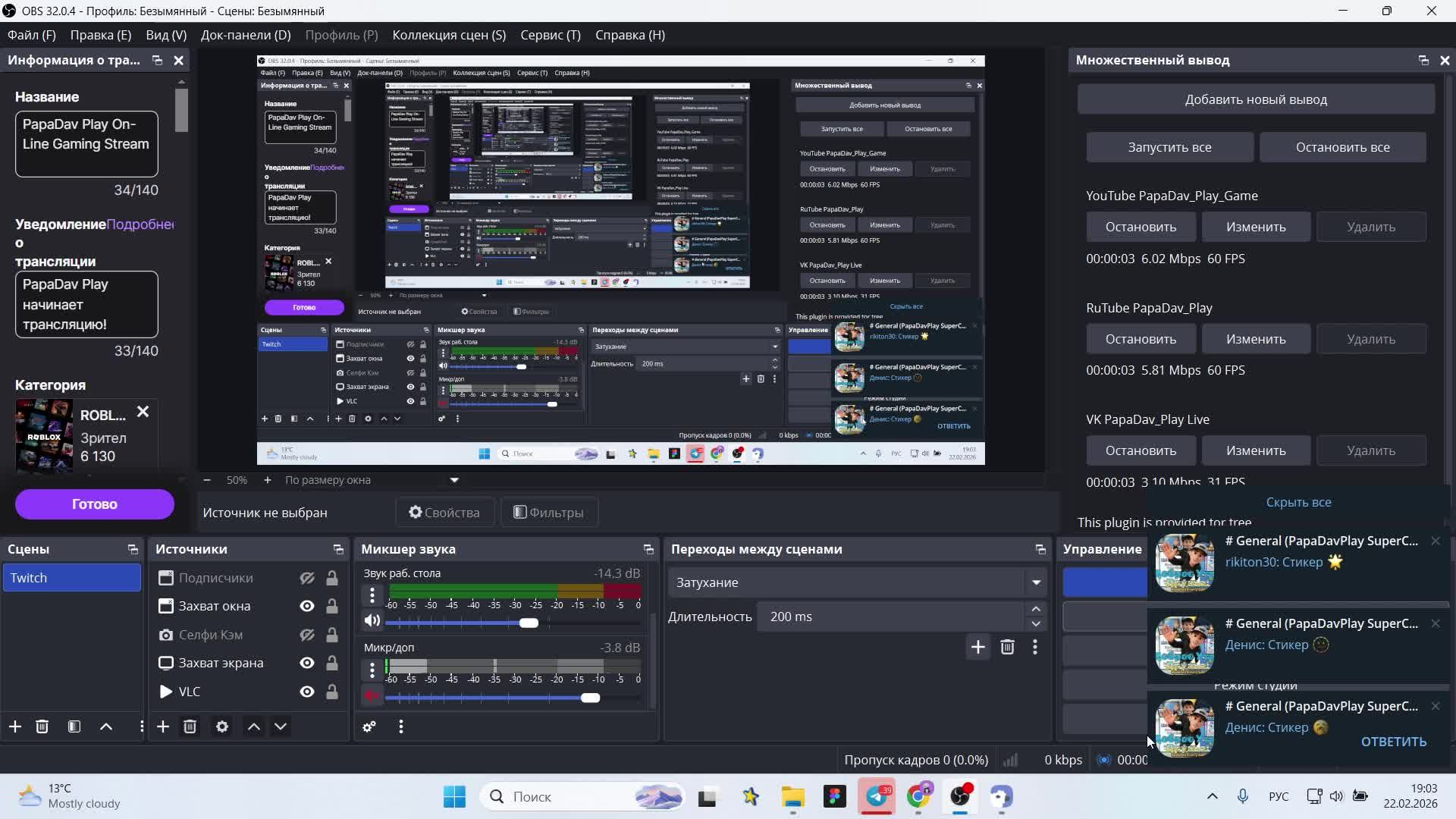The width and height of the screenshot is (1456, 819).
Task: Increase transition duration with up stepper
Action: click(1036, 609)
